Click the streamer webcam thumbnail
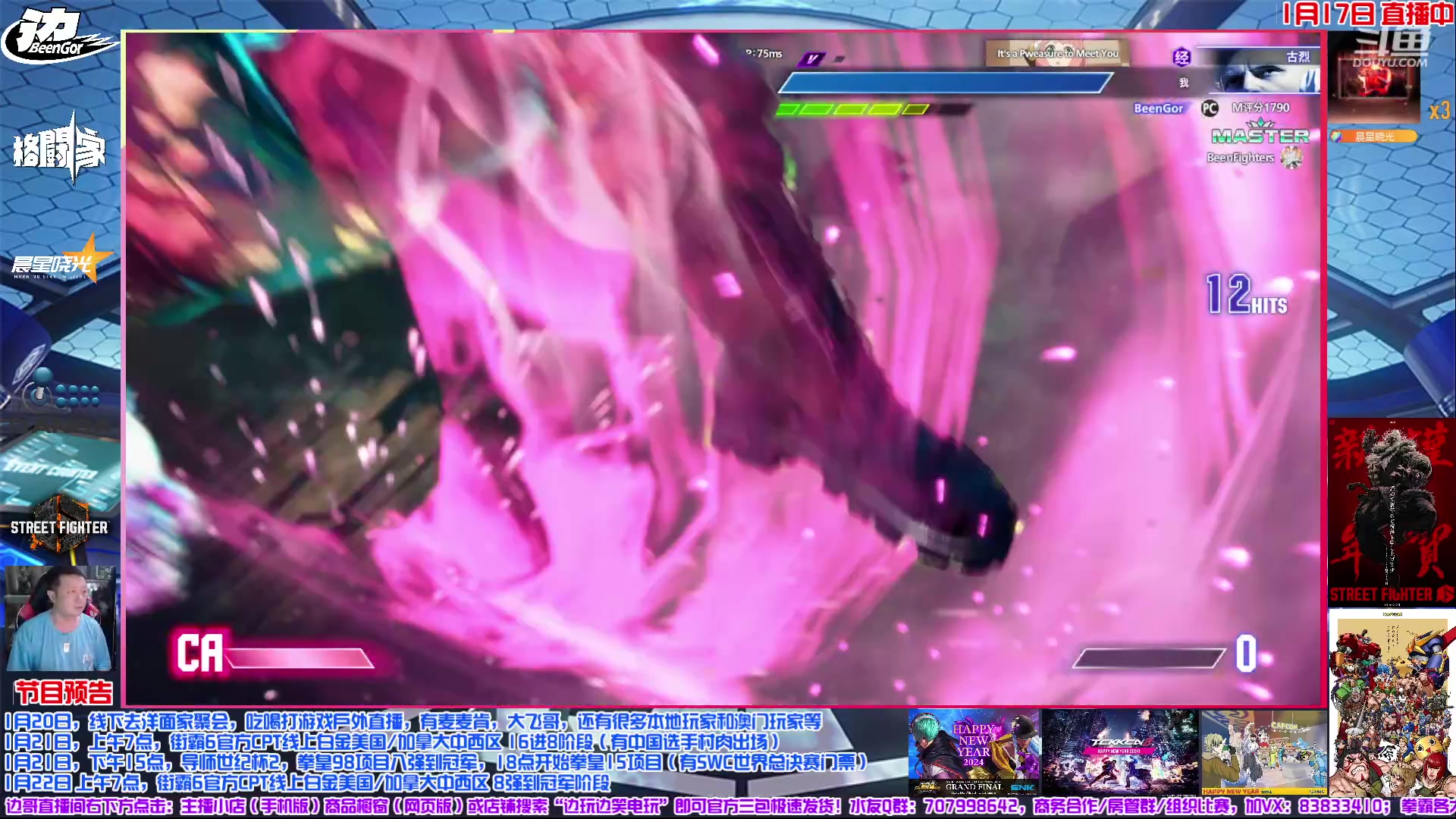 click(x=61, y=618)
